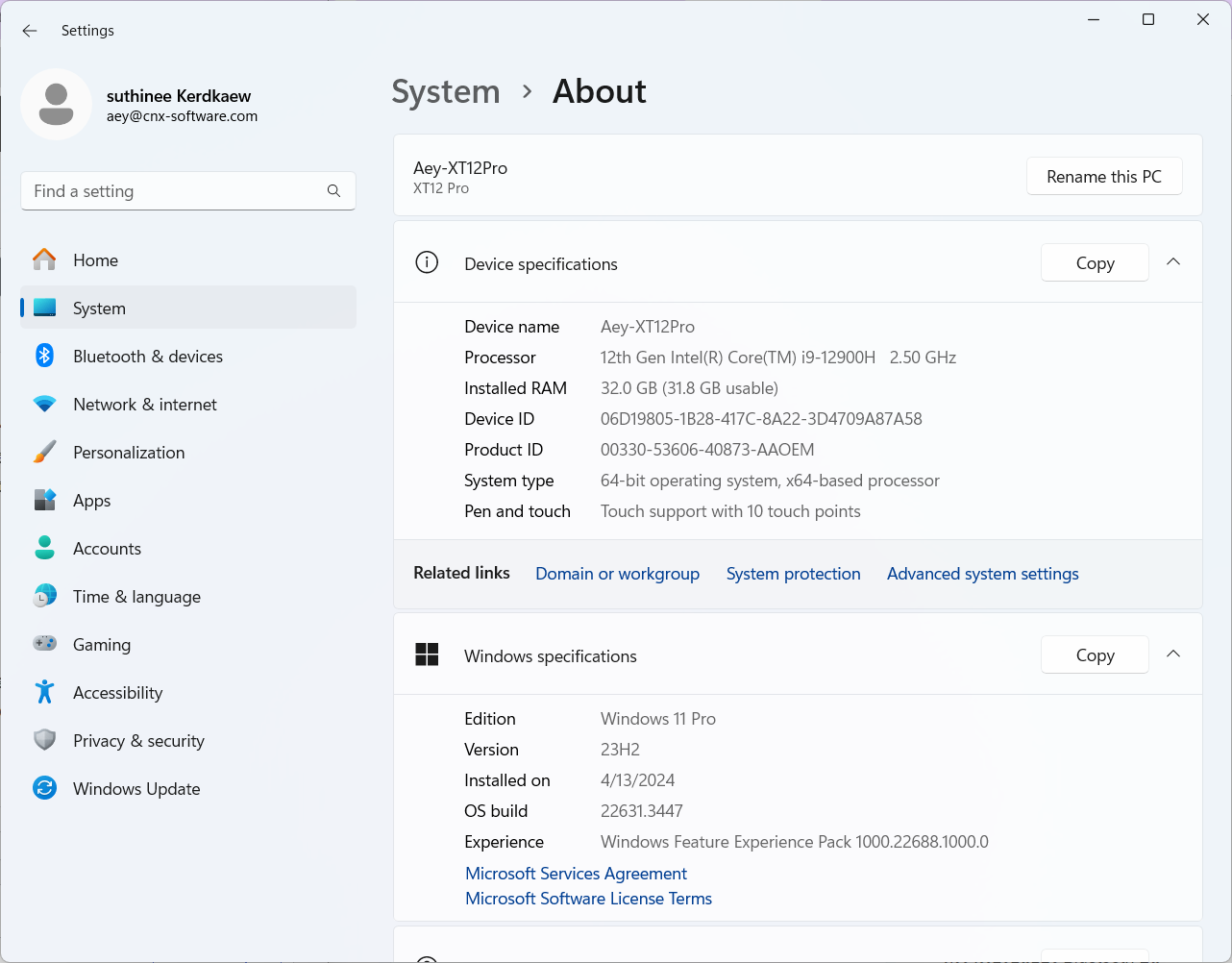Click the Installed on date 4/13/2024

coord(637,780)
